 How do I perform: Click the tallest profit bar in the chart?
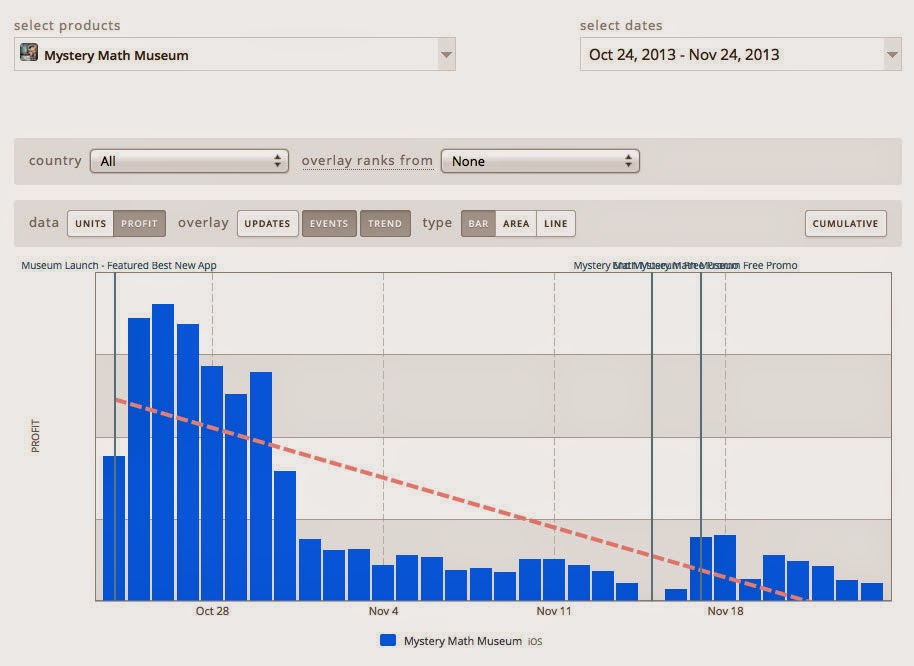pos(163,452)
